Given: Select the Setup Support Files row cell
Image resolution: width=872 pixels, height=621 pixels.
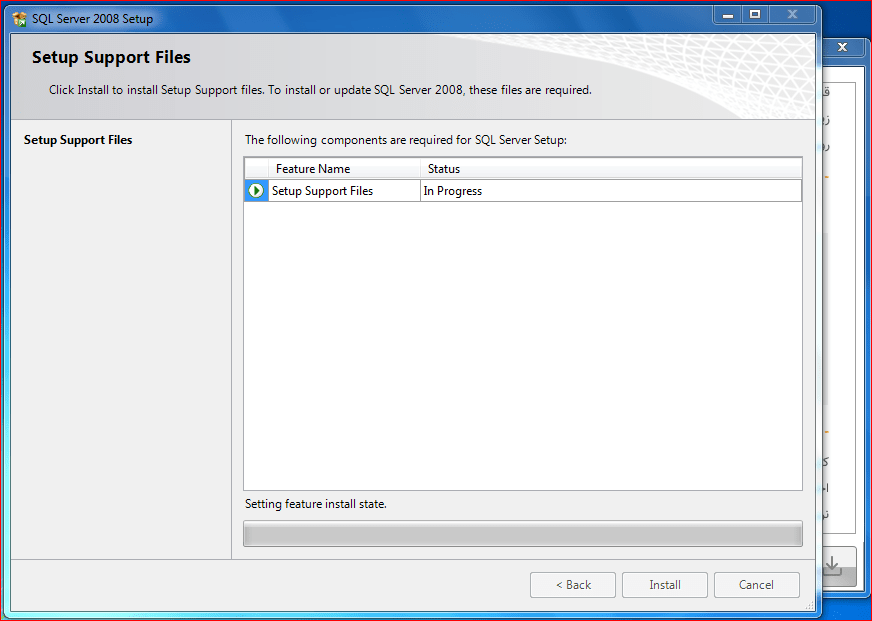Looking at the screenshot, I should click(344, 191).
